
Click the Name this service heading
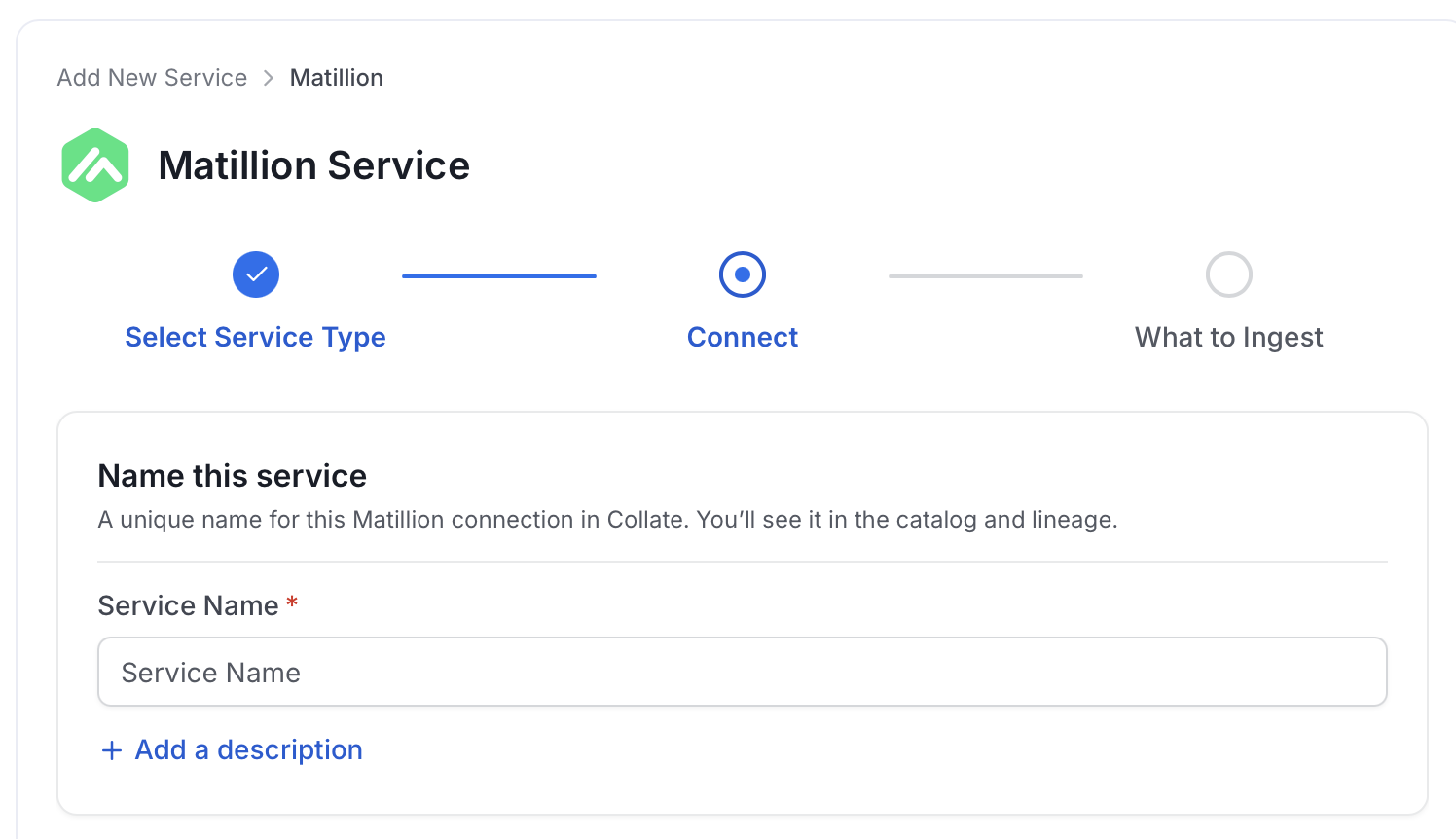coord(233,476)
